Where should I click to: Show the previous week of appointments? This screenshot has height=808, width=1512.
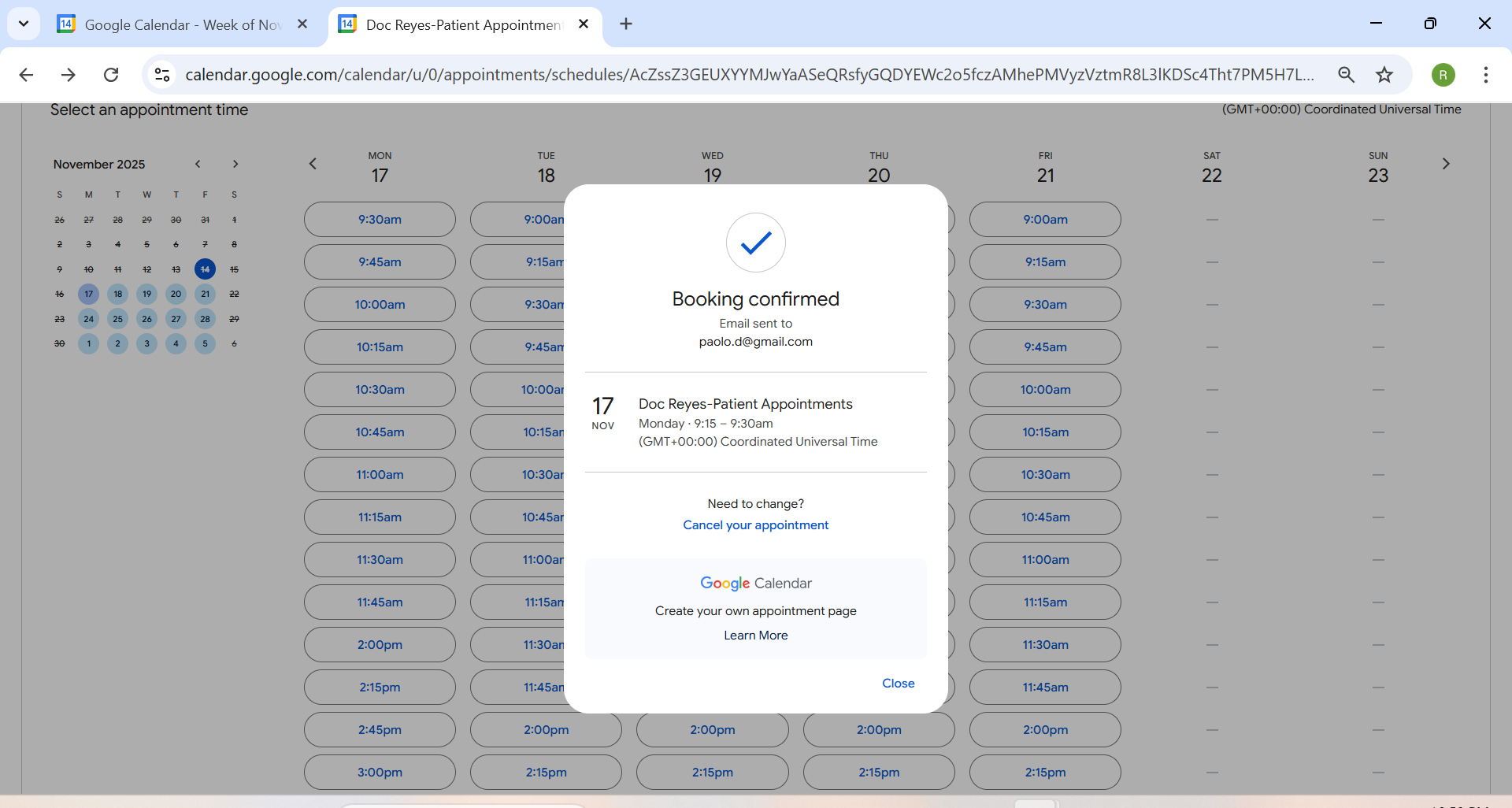point(313,164)
